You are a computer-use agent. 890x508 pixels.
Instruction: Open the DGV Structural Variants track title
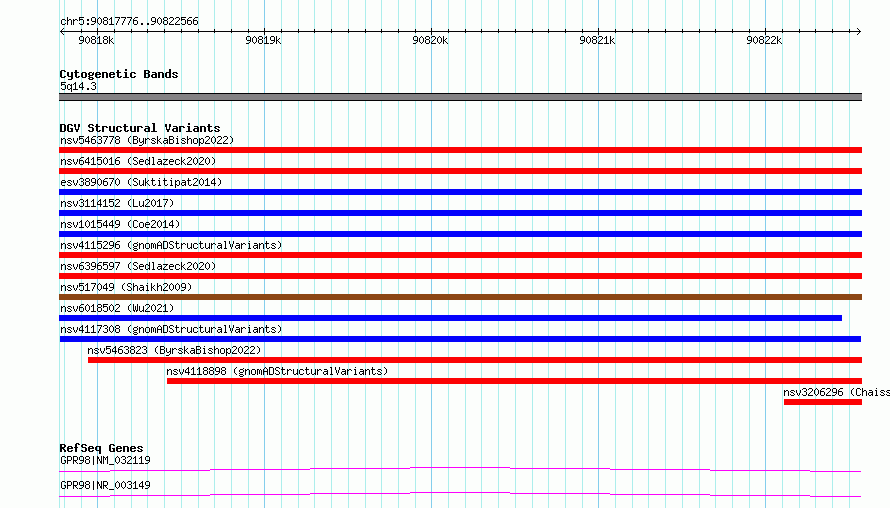pos(140,128)
